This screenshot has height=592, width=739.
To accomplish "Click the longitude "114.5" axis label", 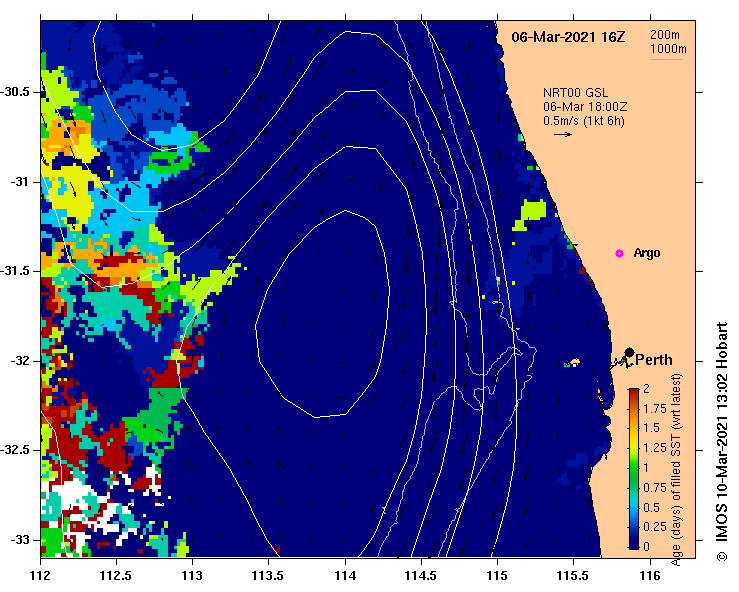I will point(421,576).
